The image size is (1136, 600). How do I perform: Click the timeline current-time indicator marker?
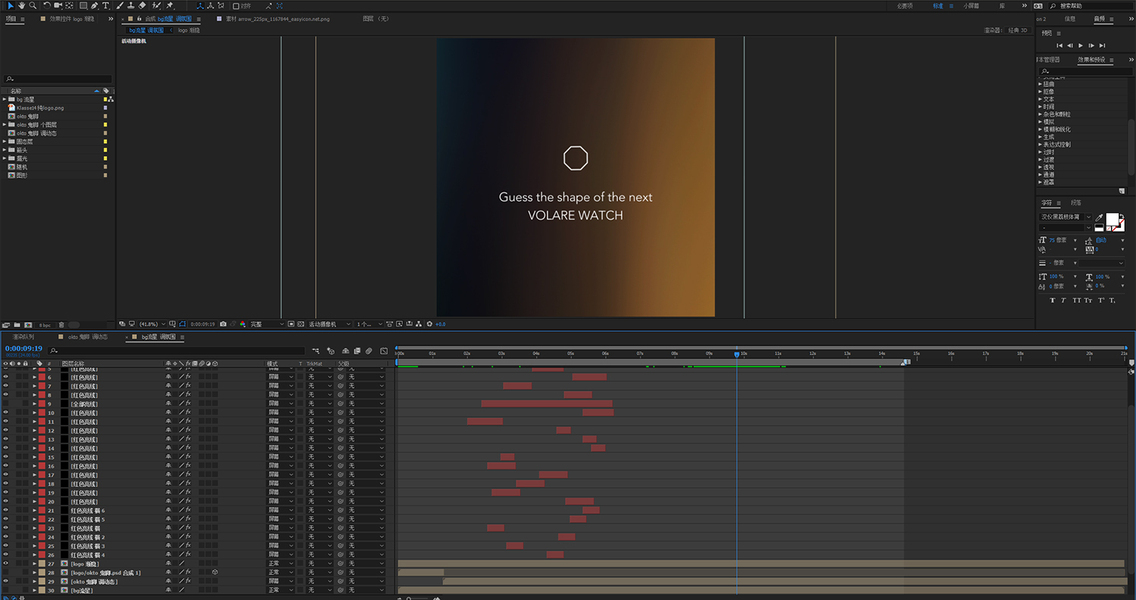(737, 354)
